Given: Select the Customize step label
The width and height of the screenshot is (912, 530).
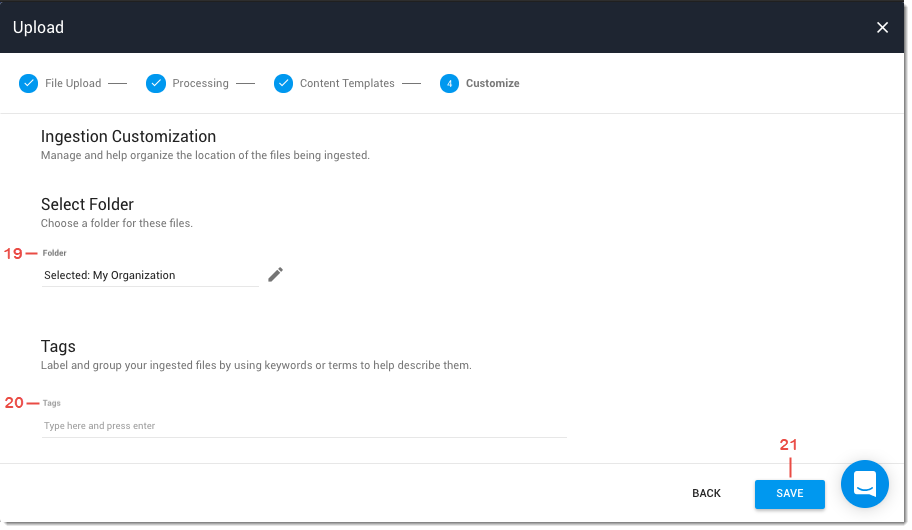Looking at the screenshot, I should tap(492, 84).
